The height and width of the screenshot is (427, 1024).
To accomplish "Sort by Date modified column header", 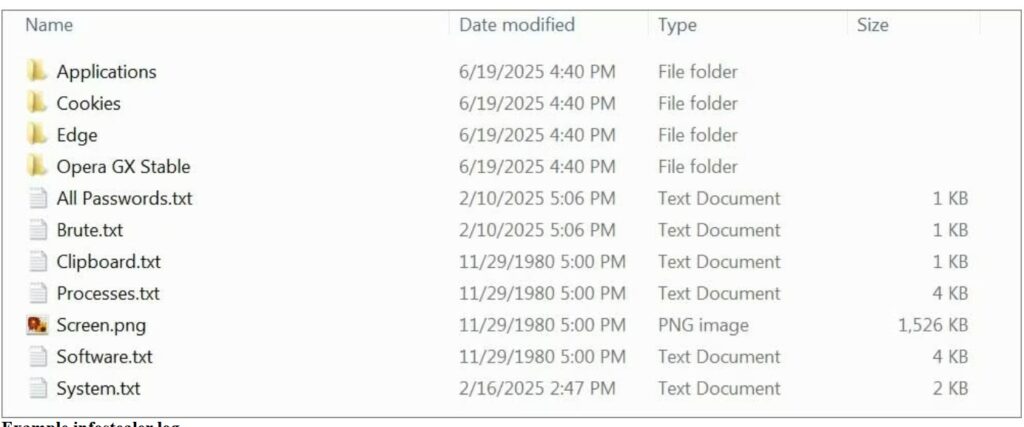I will click(x=517, y=25).
